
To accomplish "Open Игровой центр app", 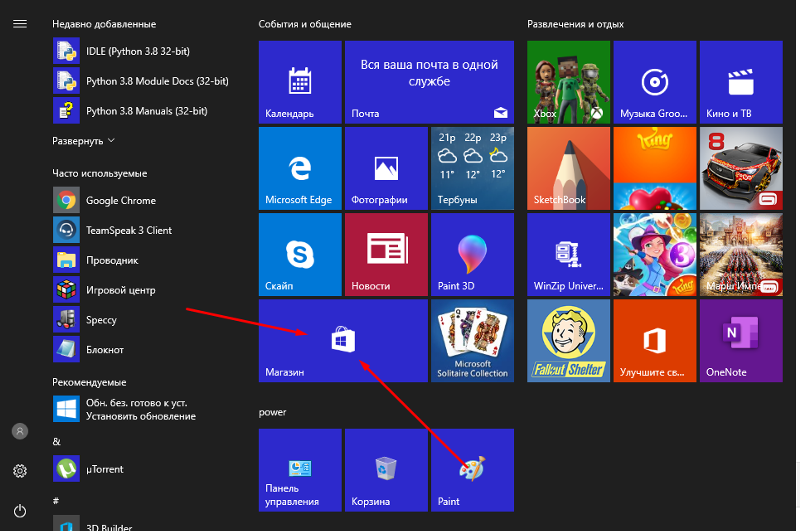I will click(104, 290).
